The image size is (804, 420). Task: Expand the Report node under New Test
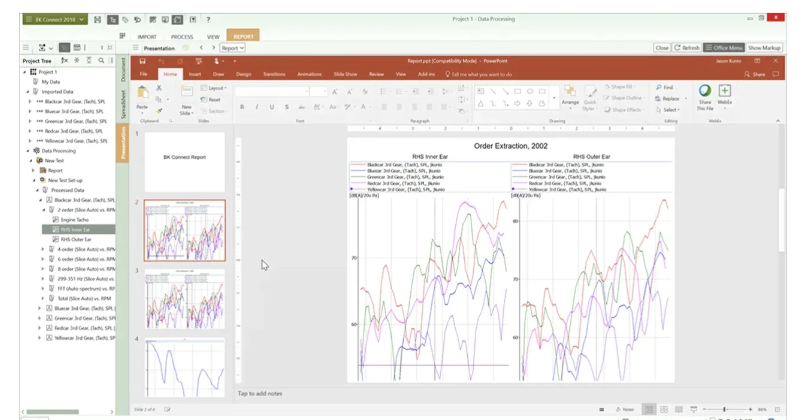[33, 170]
